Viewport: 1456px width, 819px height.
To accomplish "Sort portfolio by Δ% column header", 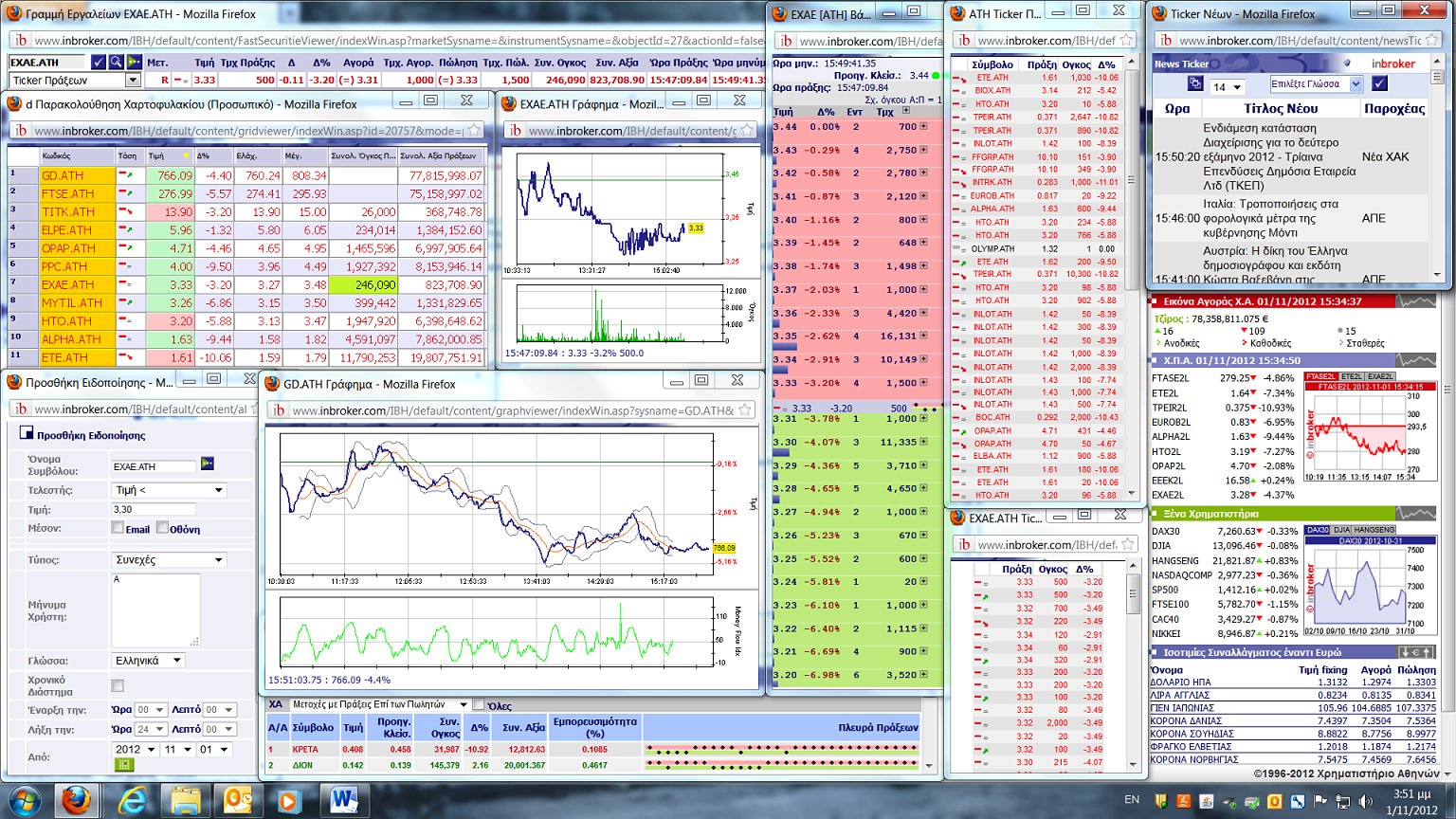I will coord(204,155).
